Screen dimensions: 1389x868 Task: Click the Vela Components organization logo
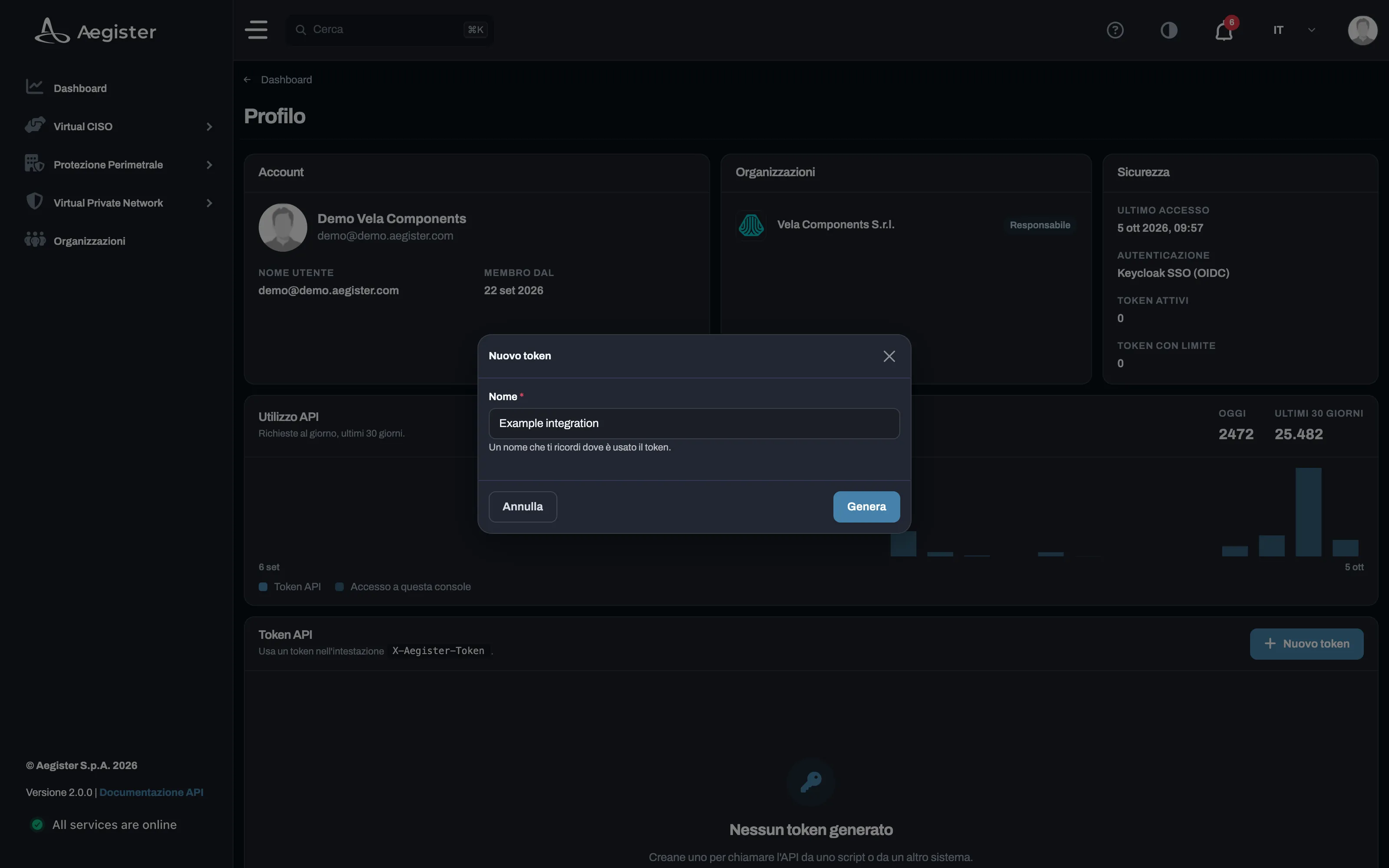[751, 225]
